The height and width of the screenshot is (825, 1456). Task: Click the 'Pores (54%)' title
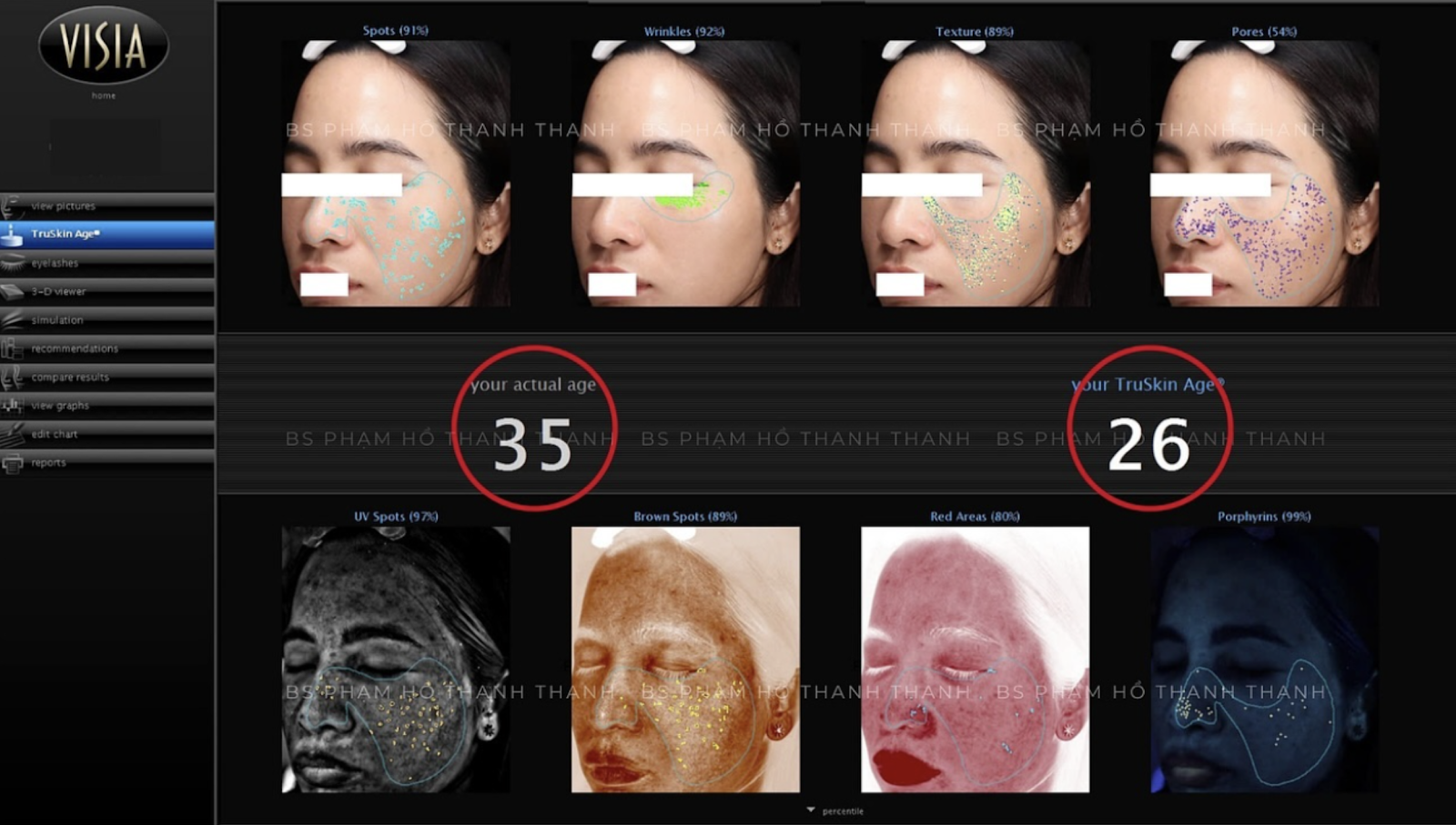1264,31
